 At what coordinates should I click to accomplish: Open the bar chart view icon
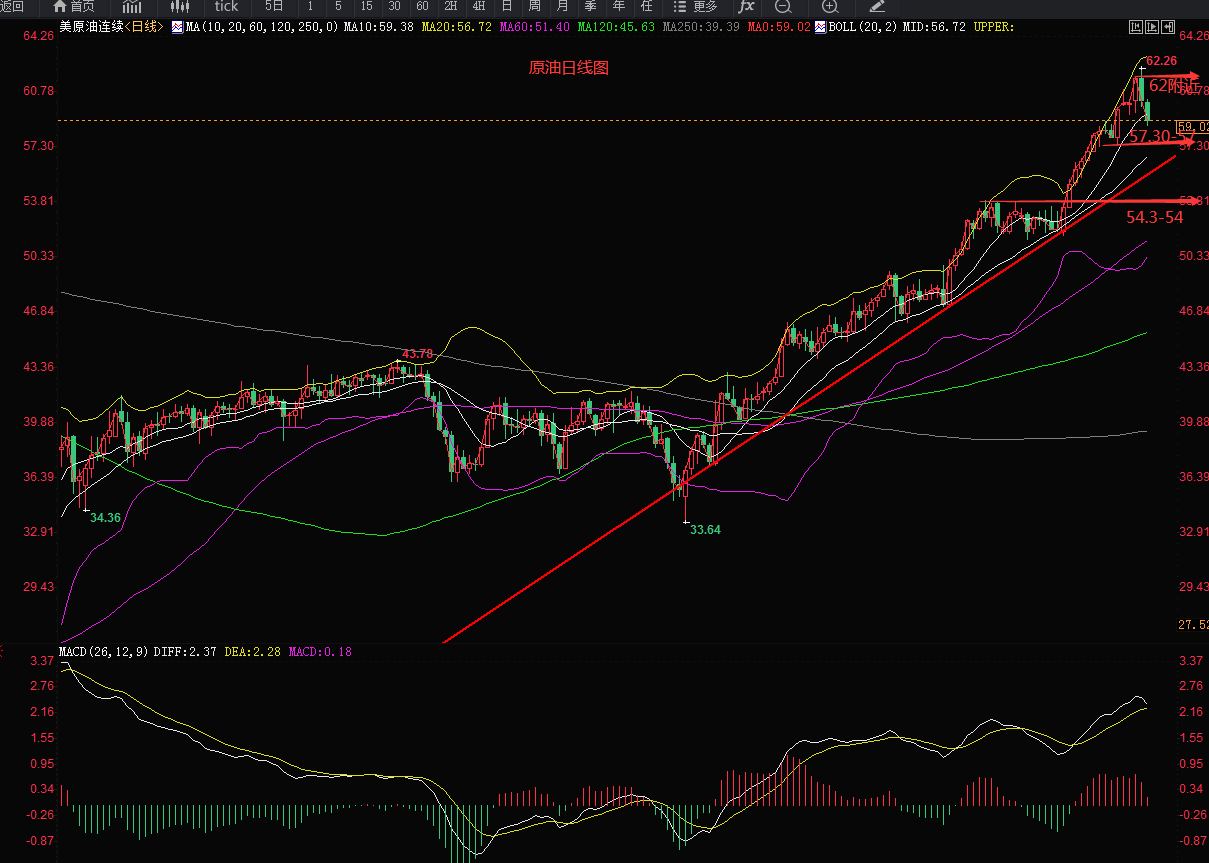132,6
